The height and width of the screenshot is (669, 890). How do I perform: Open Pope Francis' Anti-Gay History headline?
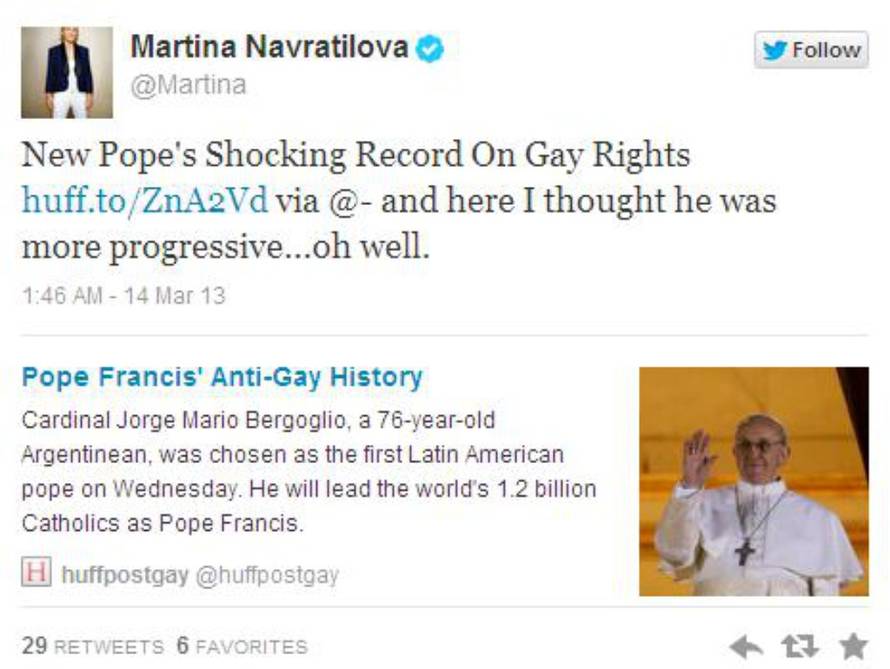coord(222,377)
